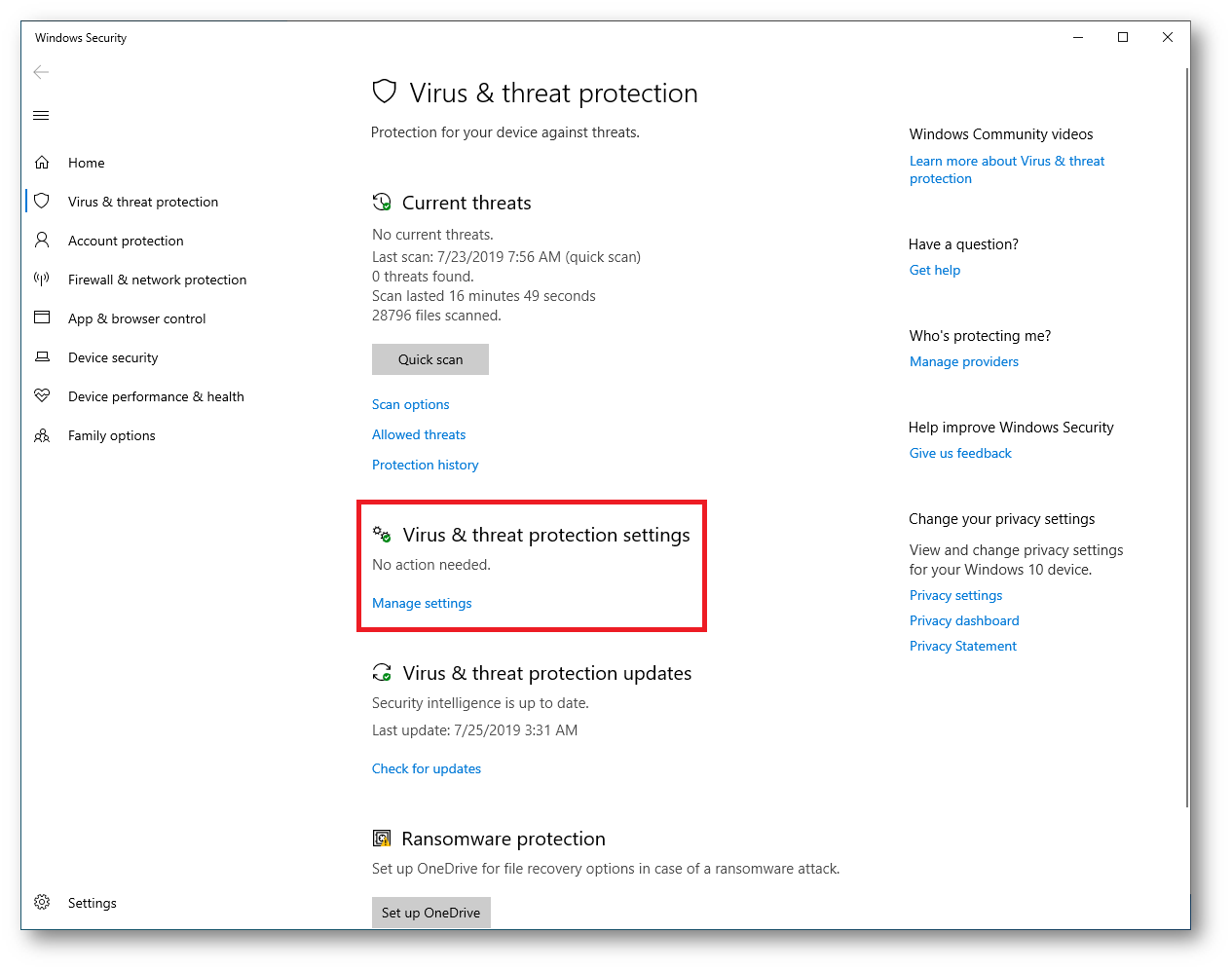Click the vertical scrollbar on right edge
The height and width of the screenshot is (971, 1232).
(1187, 438)
